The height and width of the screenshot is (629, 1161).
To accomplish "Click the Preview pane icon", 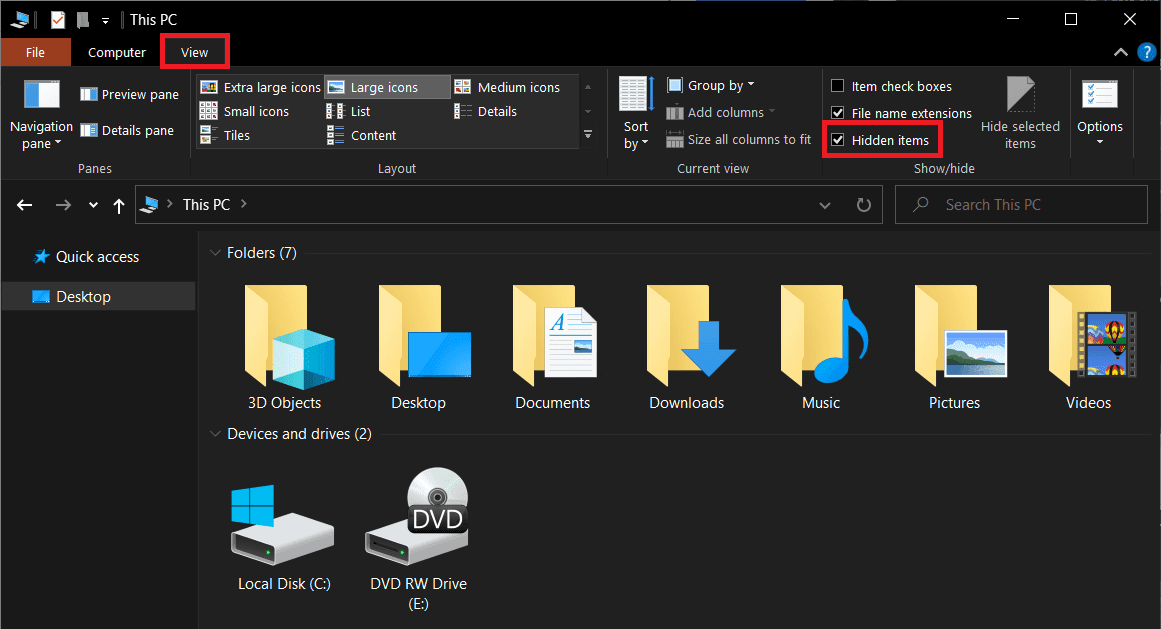I will click(89, 95).
